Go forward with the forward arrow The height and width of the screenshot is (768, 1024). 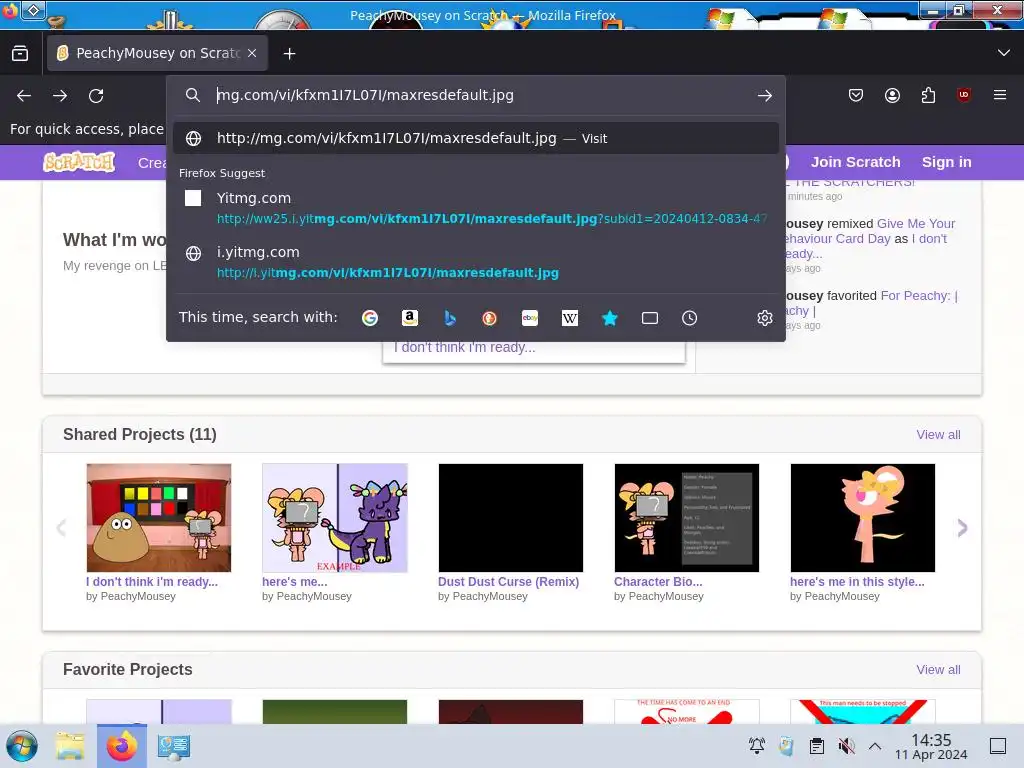coord(60,96)
